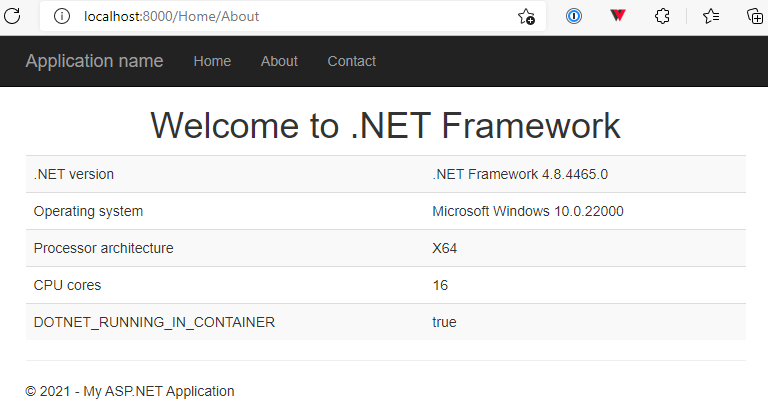Open the 1Password extension icon
Screen dimensions: 768x410
[x=574, y=16]
